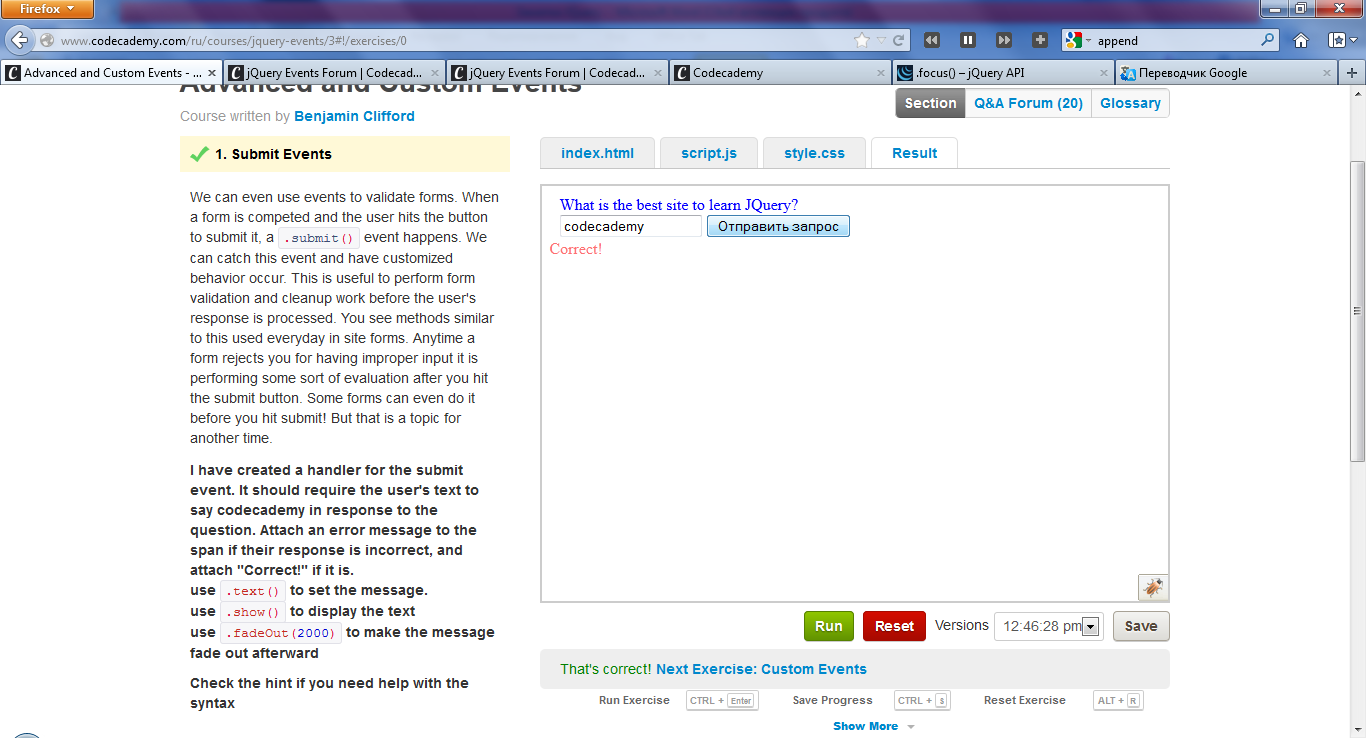The height and width of the screenshot is (738, 1366).
Task: Go to 'Next Exercise: Custom Events'
Action: click(x=761, y=669)
